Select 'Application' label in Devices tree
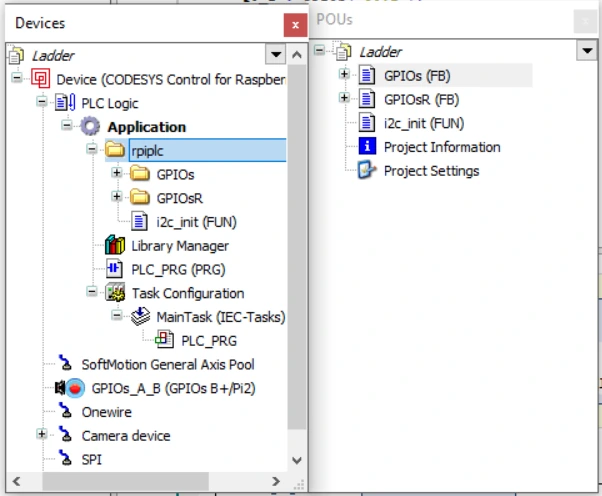Image resolution: width=602 pixels, height=496 pixels. pos(147,127)
